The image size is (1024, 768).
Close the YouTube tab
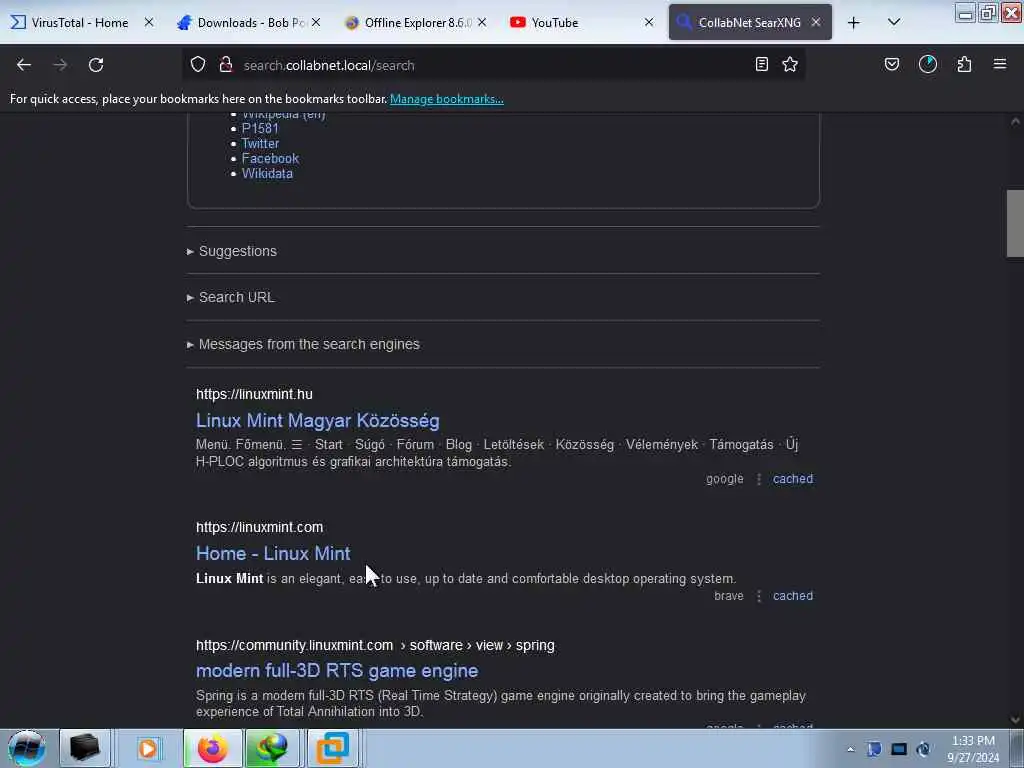click(648, 23)
